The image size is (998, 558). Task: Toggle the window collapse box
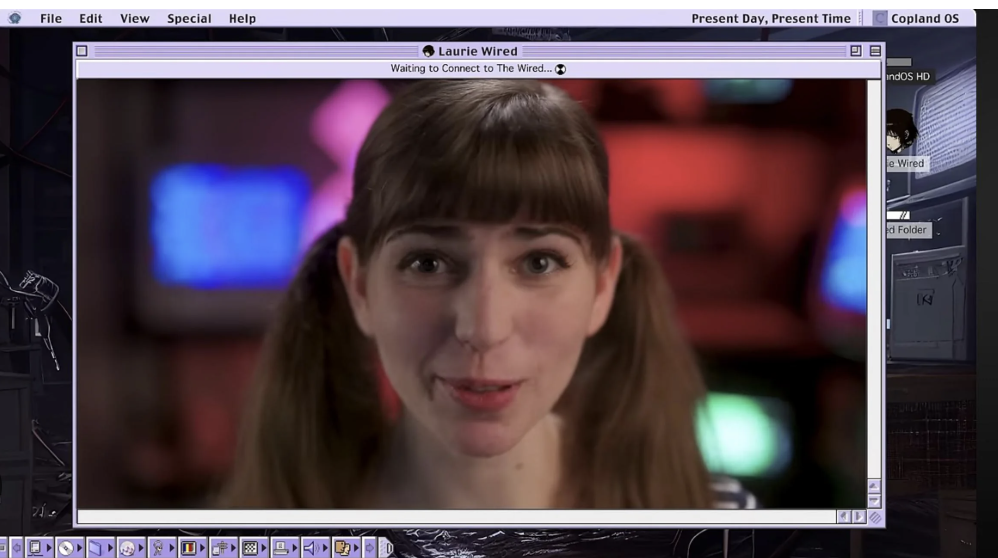[875, 51]
